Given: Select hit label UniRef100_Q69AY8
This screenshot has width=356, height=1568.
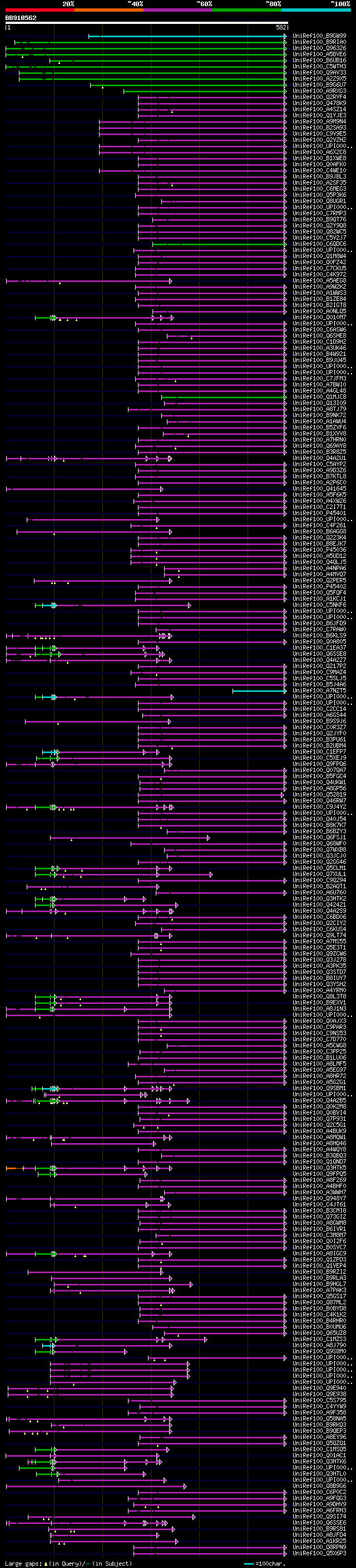Looking at the screenshot, I should coord(319,446).
